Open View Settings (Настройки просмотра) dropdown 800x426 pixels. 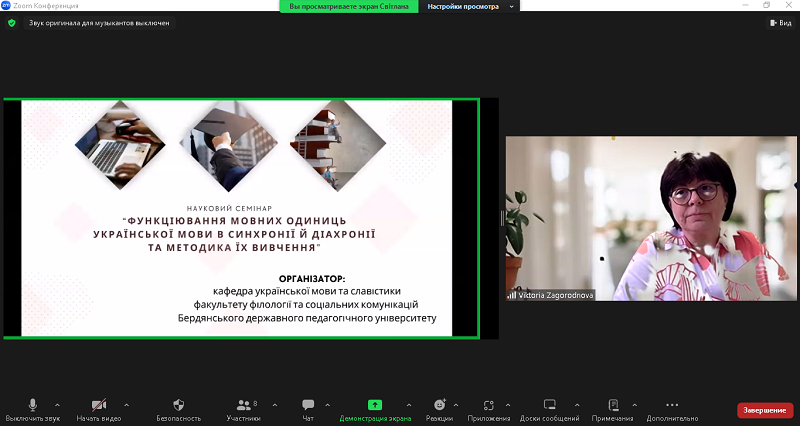coord(470,6)
